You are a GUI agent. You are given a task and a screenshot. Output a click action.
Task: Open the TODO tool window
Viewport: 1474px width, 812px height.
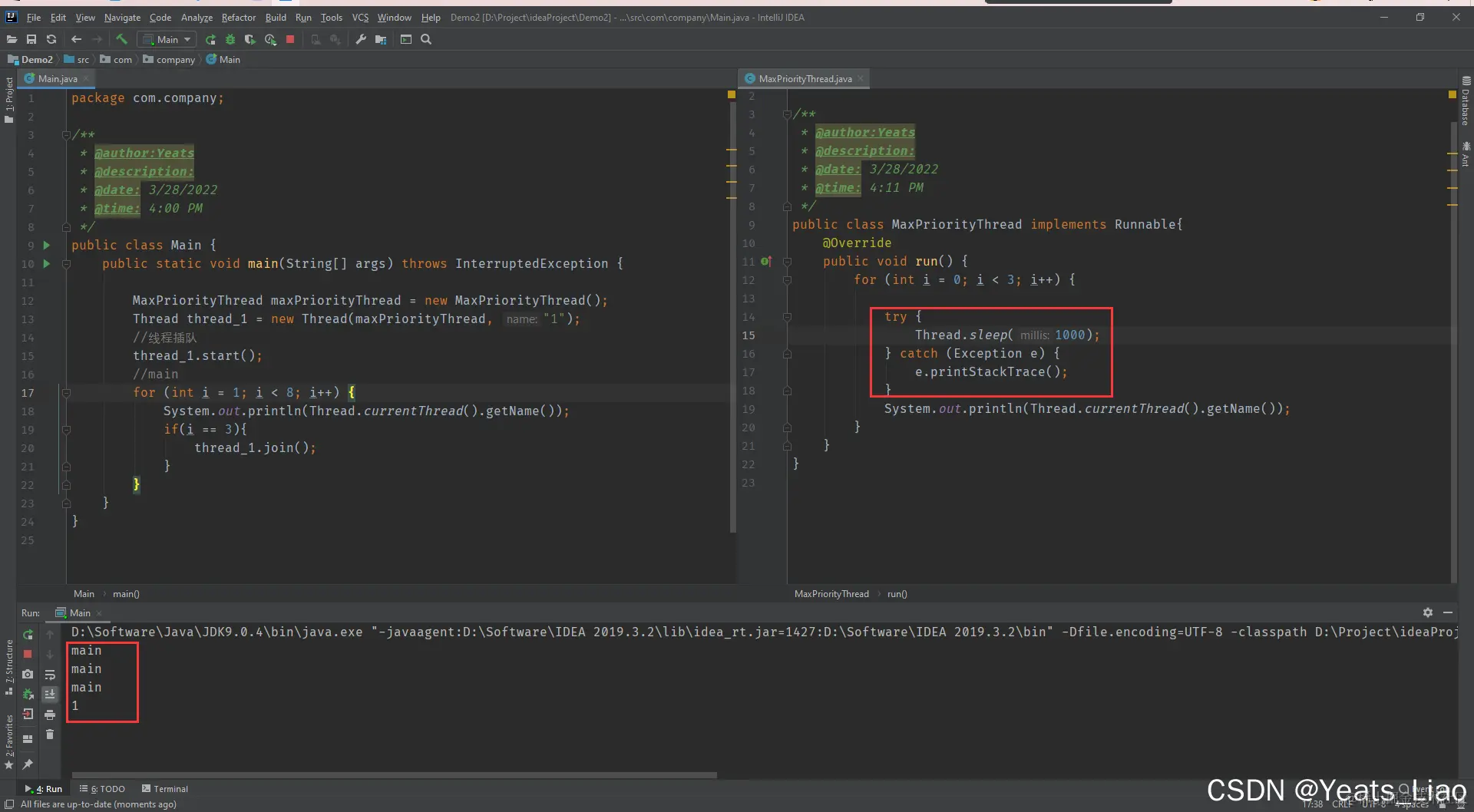coord(102,788)
